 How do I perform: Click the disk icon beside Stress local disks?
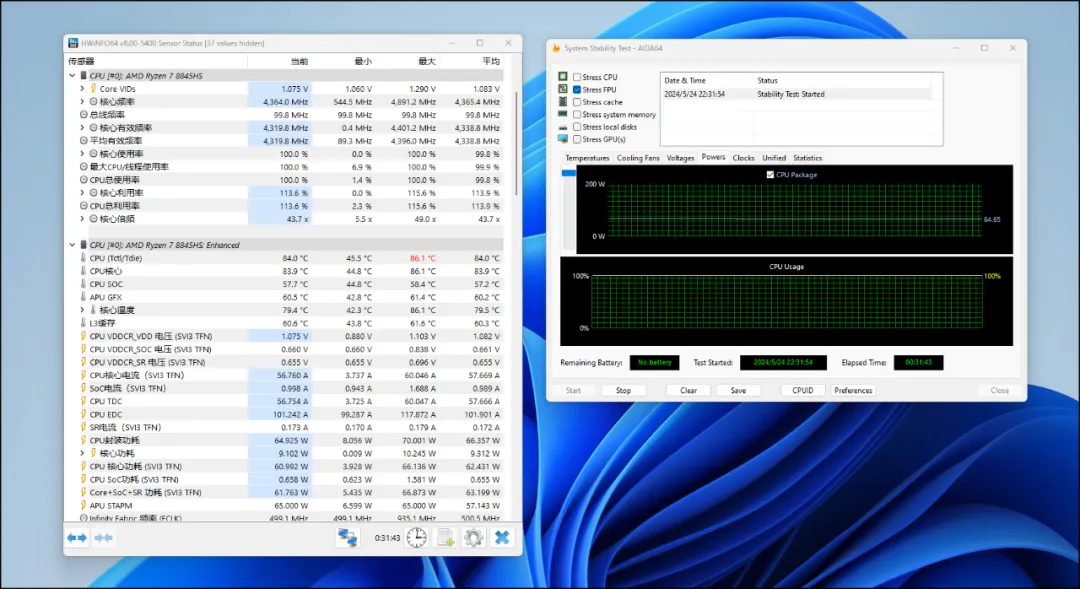click(x=563, y=127)
